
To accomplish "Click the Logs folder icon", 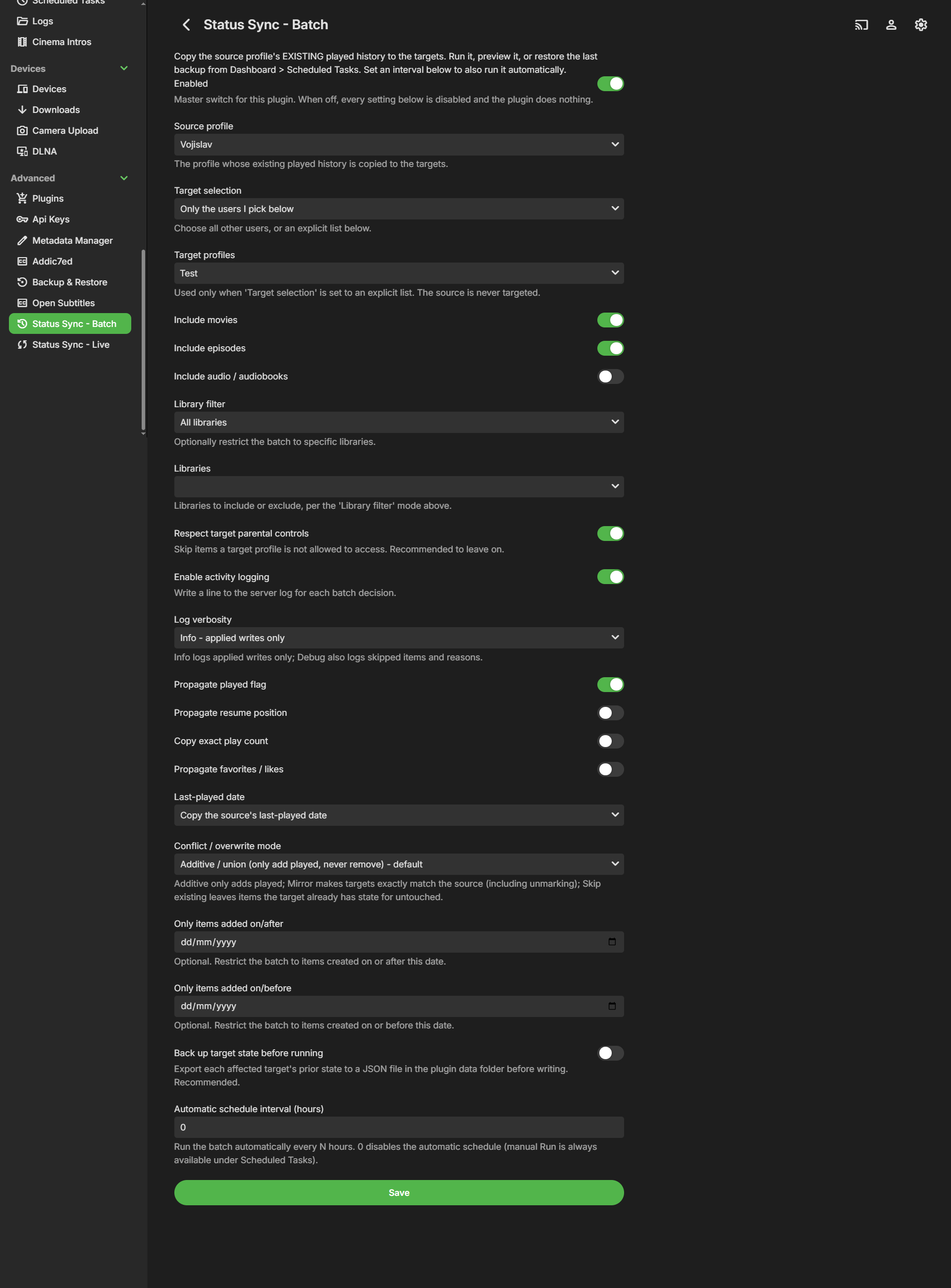I will click(x=22, y=21).
